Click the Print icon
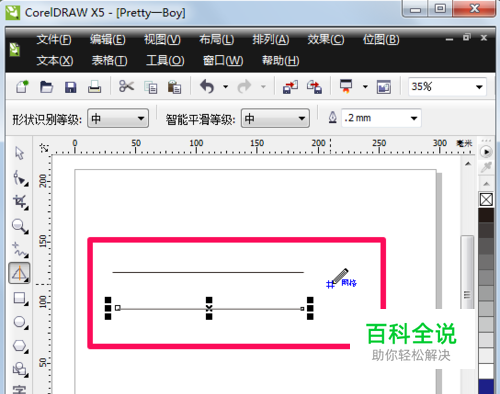500x394 pixels. click(x=94, y=87)
